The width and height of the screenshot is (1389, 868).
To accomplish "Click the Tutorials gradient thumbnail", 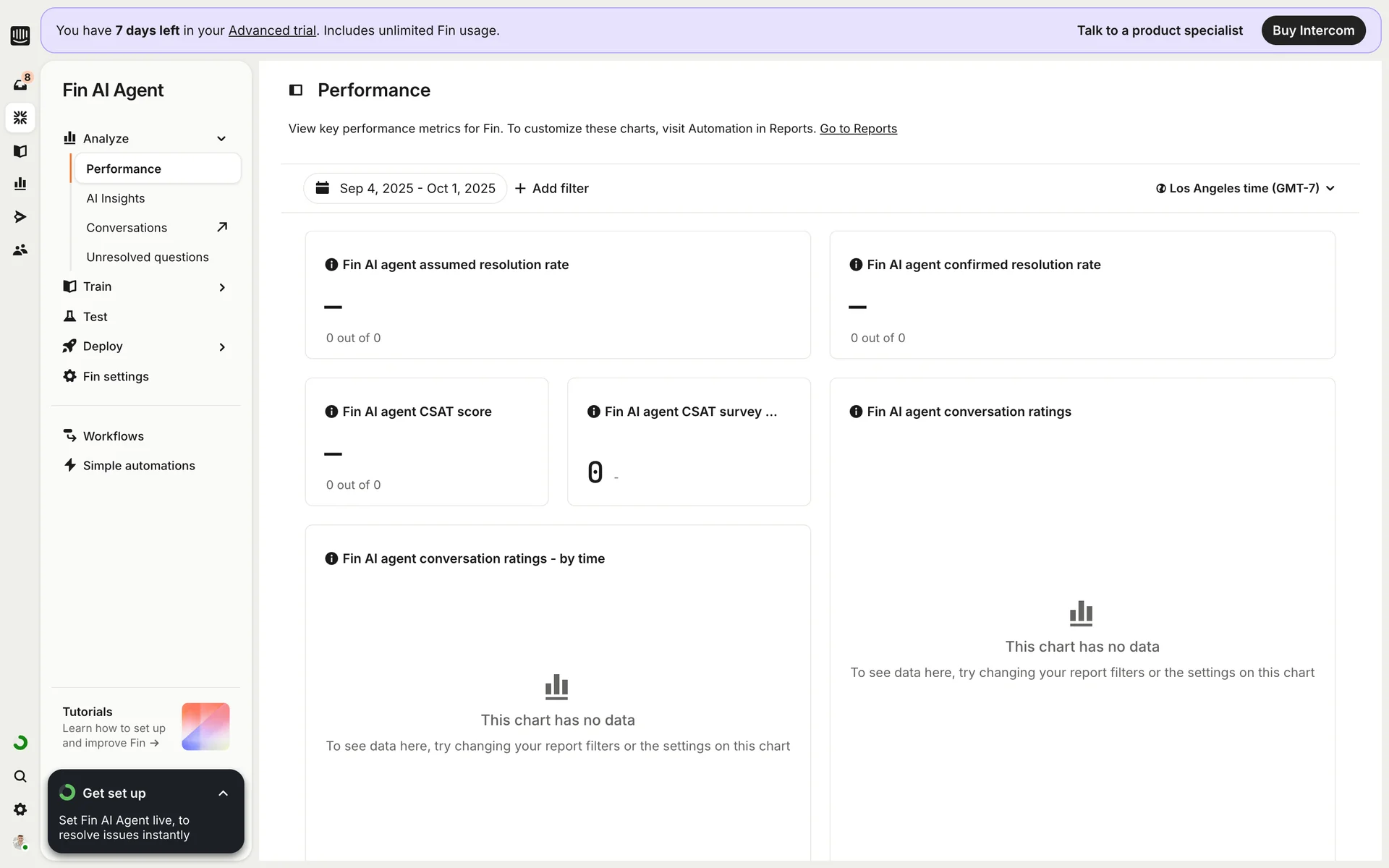I will (205, 726).
